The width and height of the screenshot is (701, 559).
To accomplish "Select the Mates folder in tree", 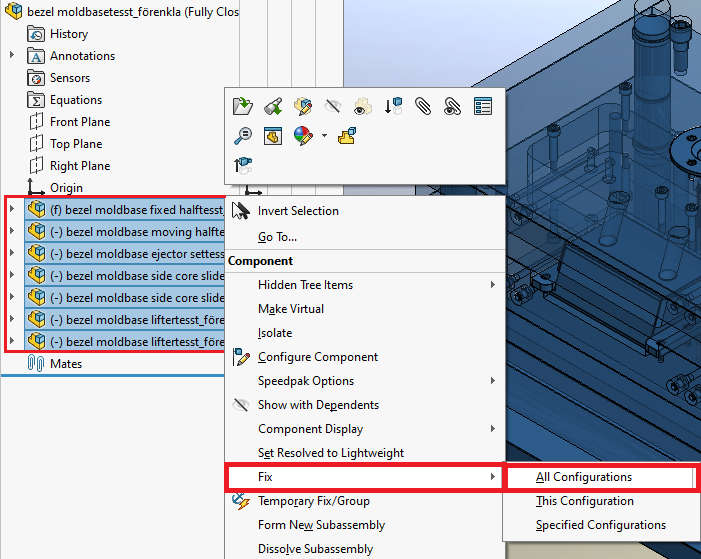I will coord(65,364).
